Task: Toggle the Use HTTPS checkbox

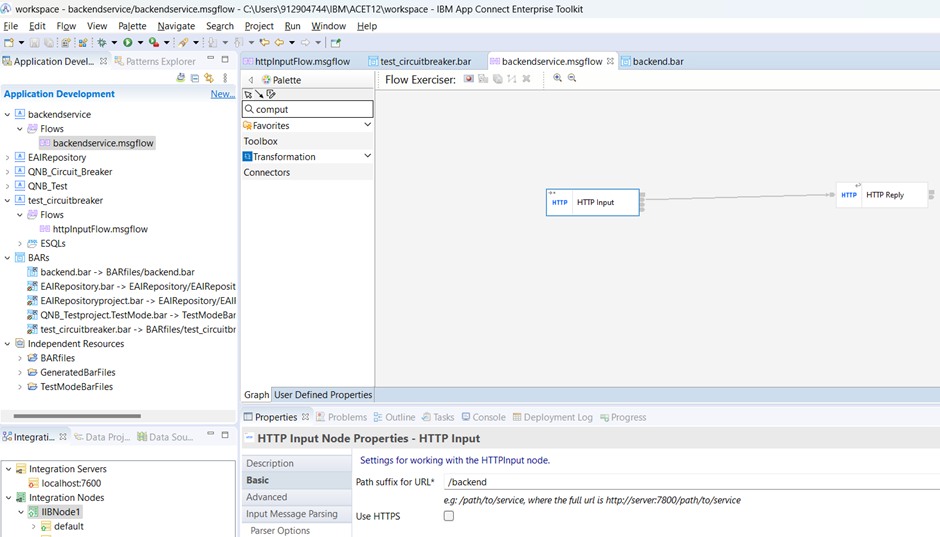Action: pos(448,516)
